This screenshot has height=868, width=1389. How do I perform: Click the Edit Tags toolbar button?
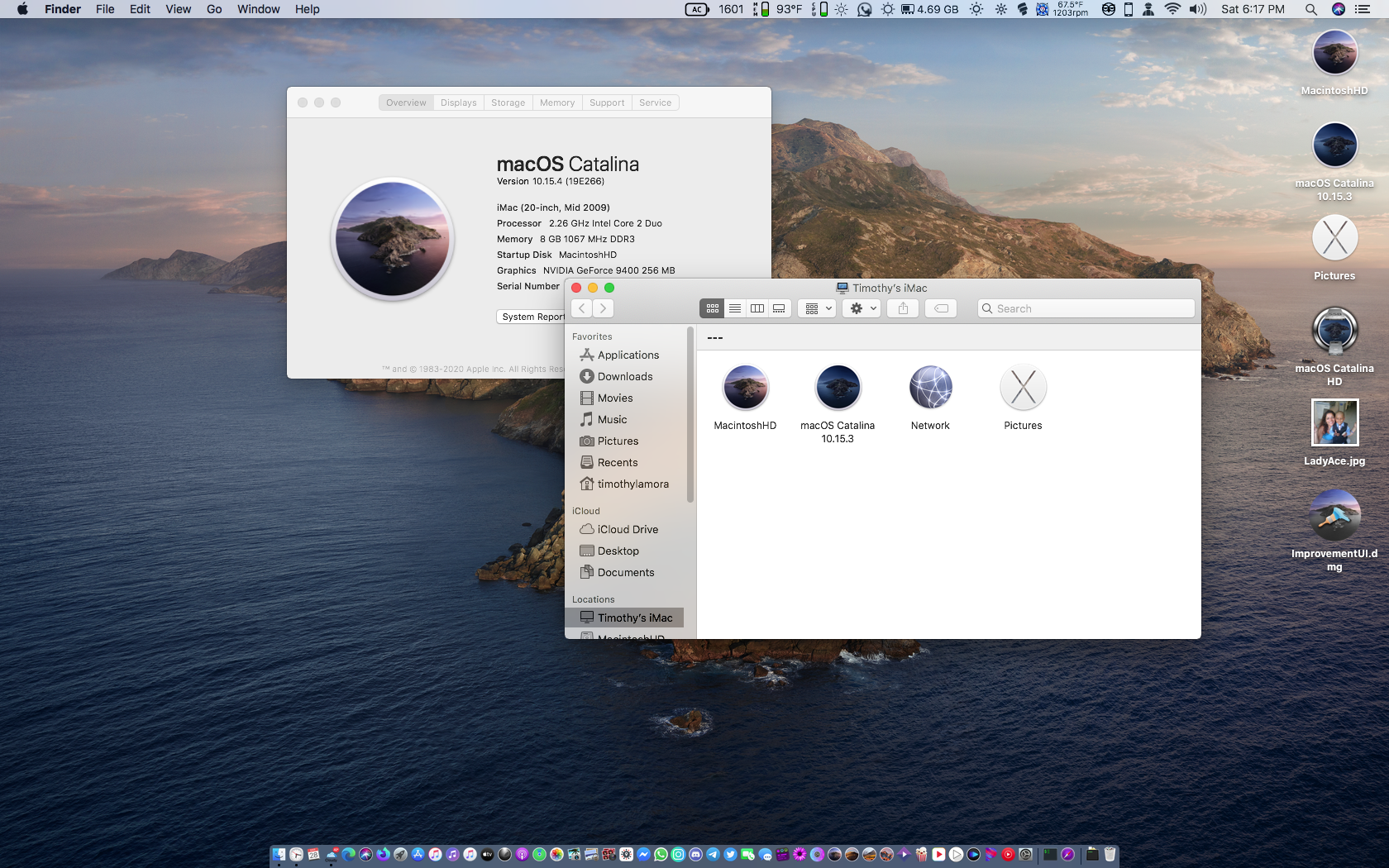tap(941, 308)
